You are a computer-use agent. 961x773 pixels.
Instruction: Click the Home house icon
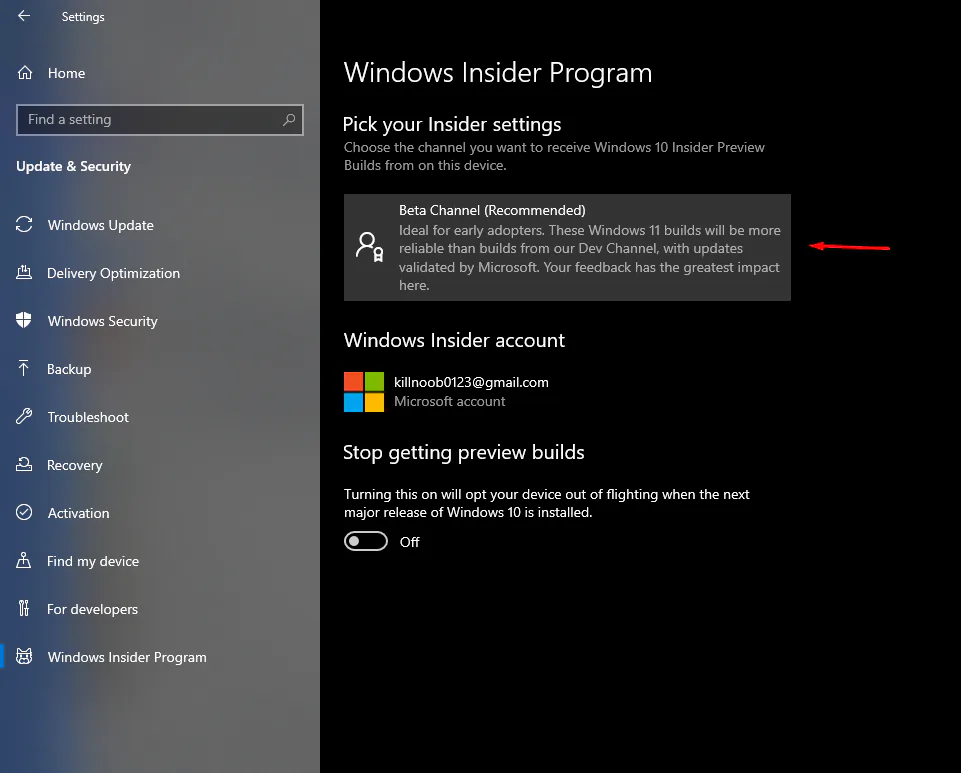[x=25, y=73]
